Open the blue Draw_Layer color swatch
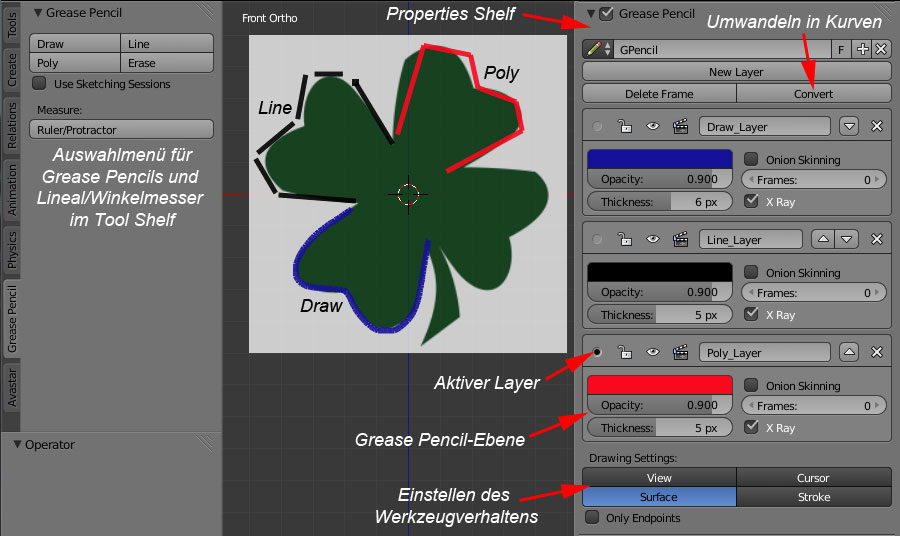The width and height of the screenshot is (900, 536). pos(660,160)
